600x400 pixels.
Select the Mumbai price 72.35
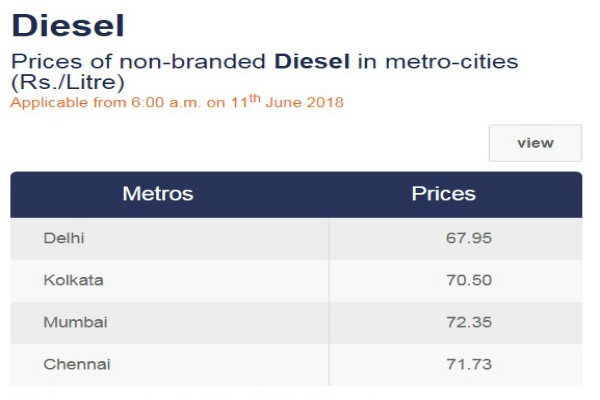tap(469, 322)
